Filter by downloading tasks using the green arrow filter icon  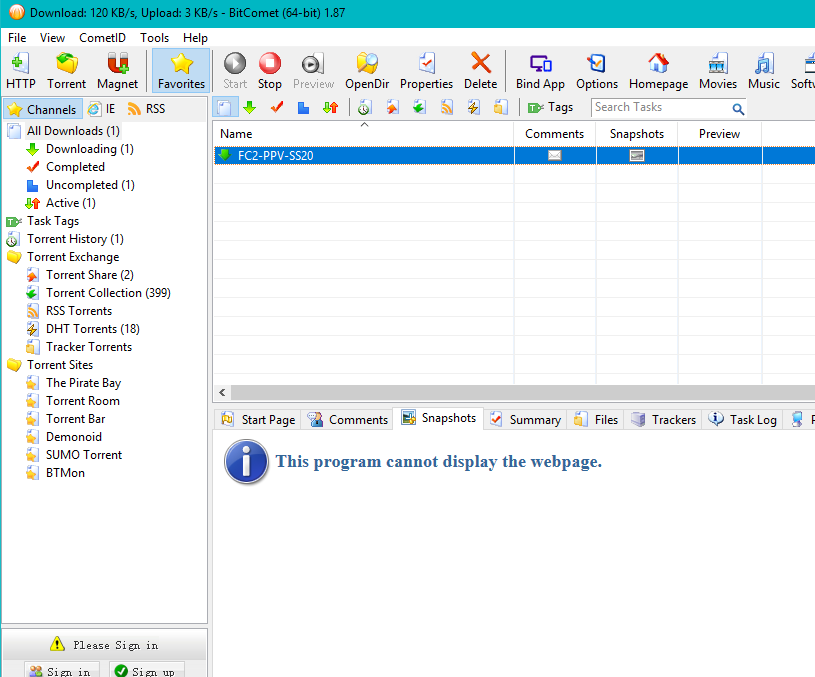[x=250, y=108]
